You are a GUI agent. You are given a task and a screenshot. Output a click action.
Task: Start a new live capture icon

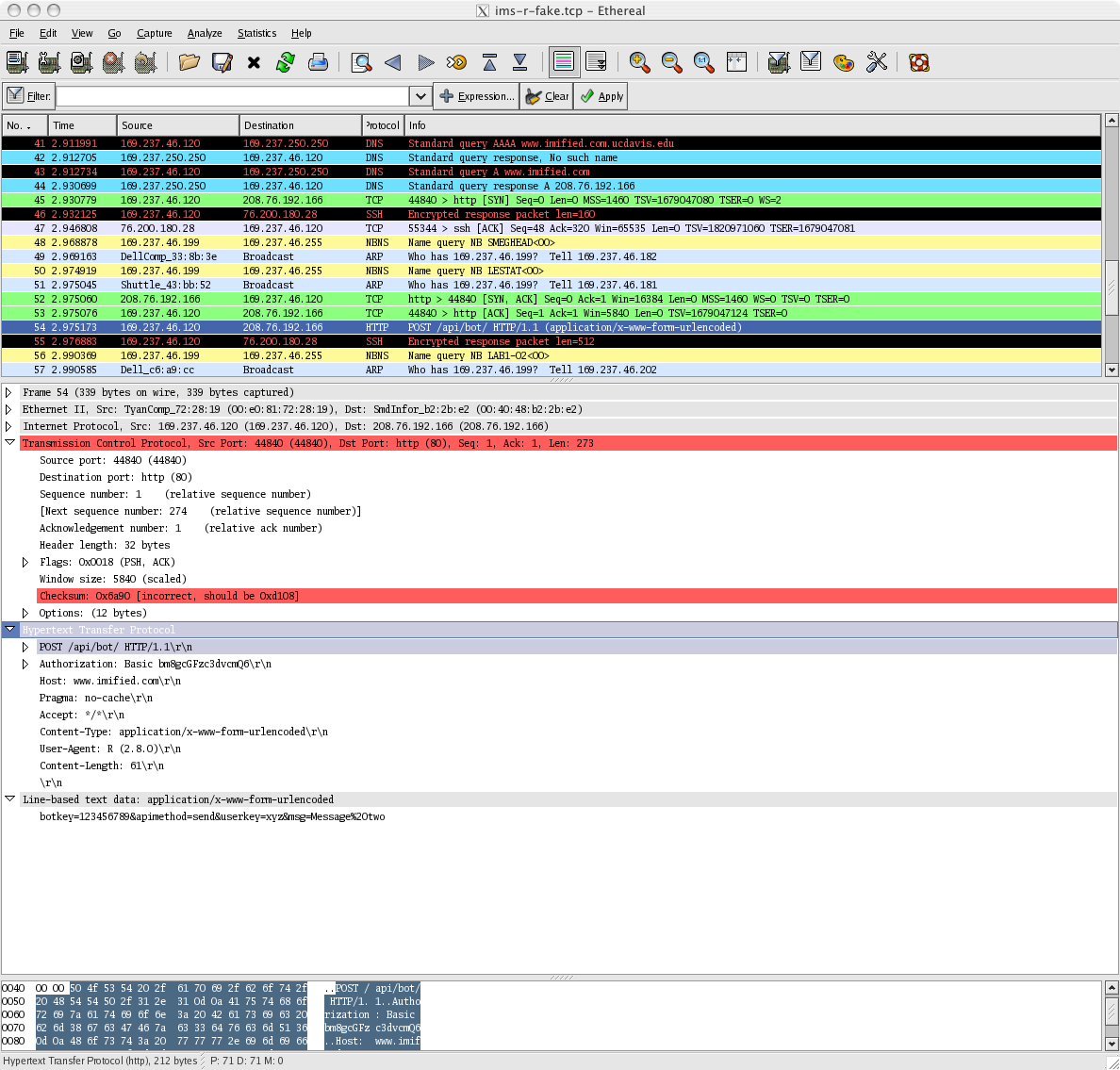(81, 63)
